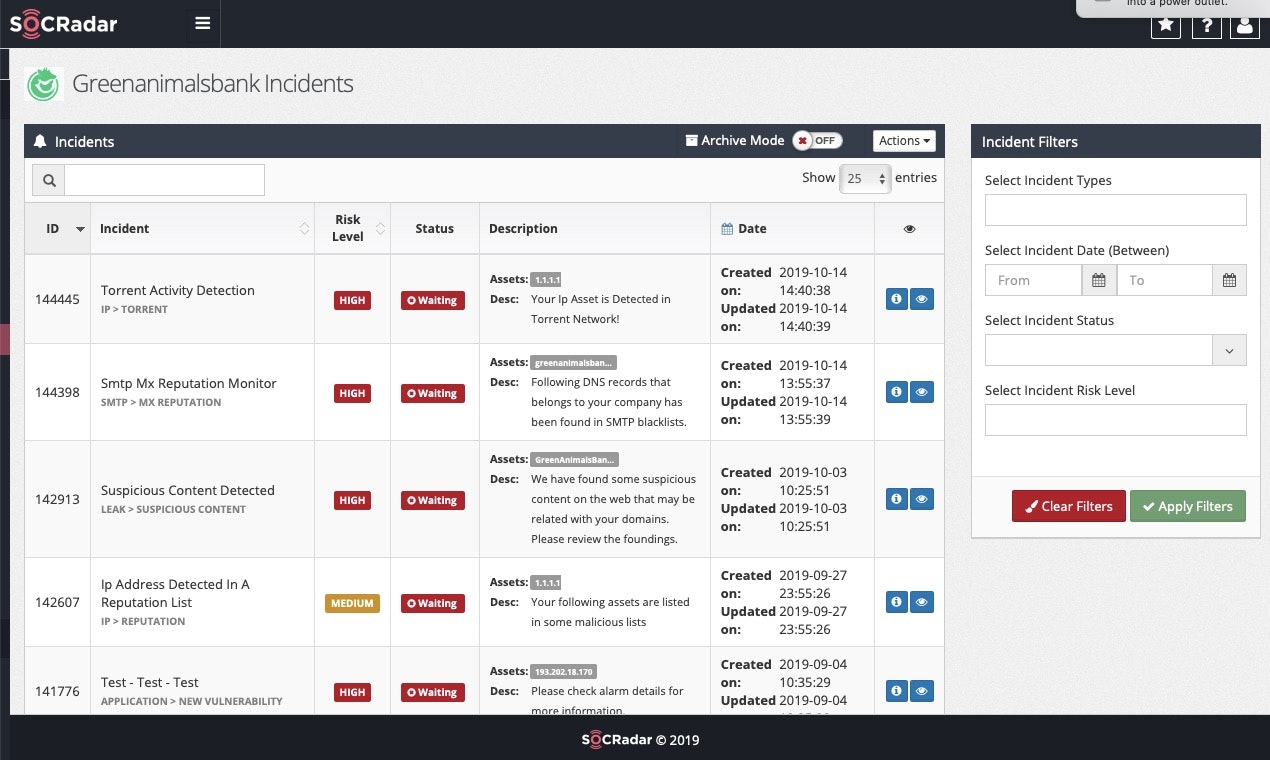
Task: Open the Actions dropdown
Action: click(x=903, y=140)
